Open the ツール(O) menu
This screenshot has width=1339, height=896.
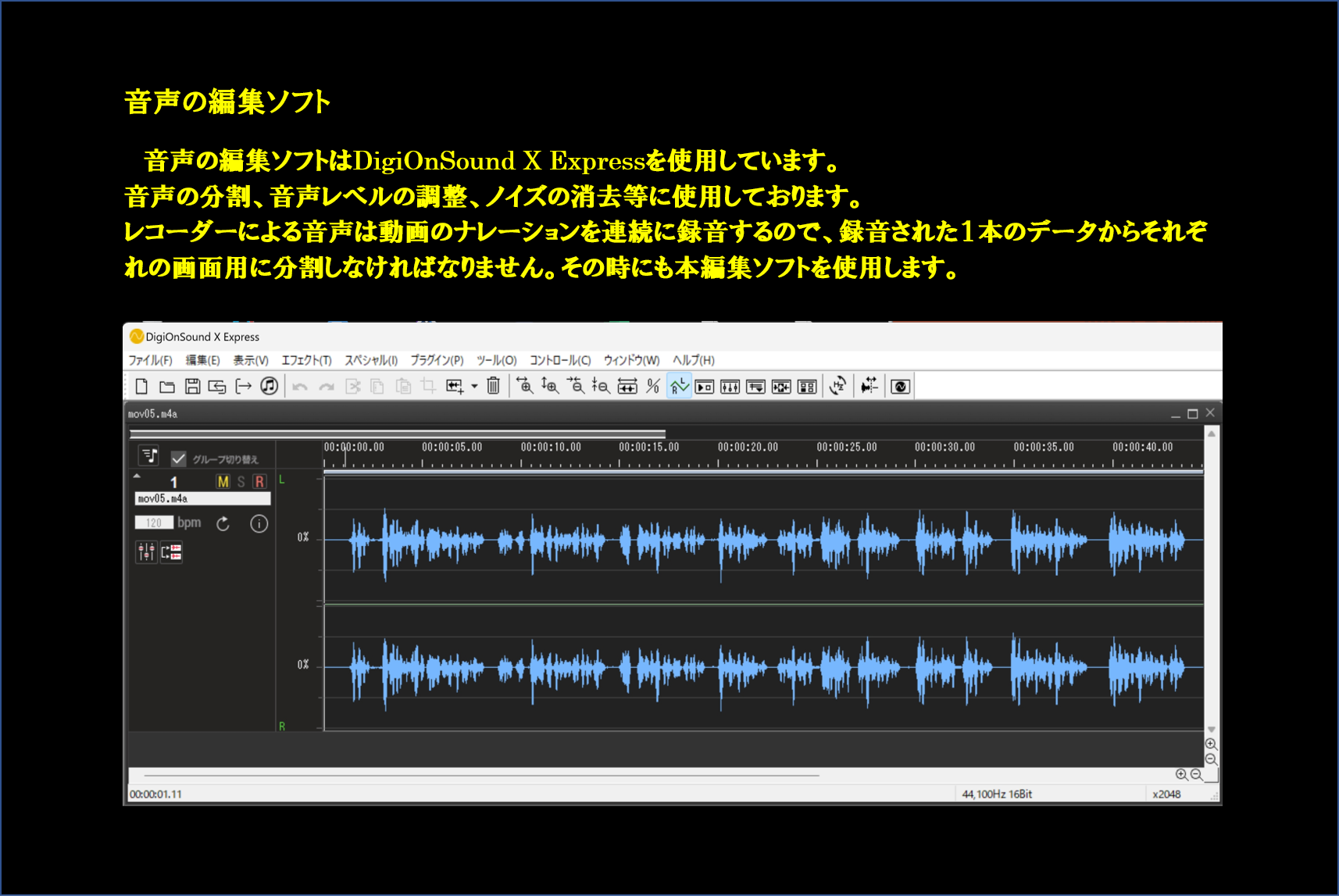(497, 360)
